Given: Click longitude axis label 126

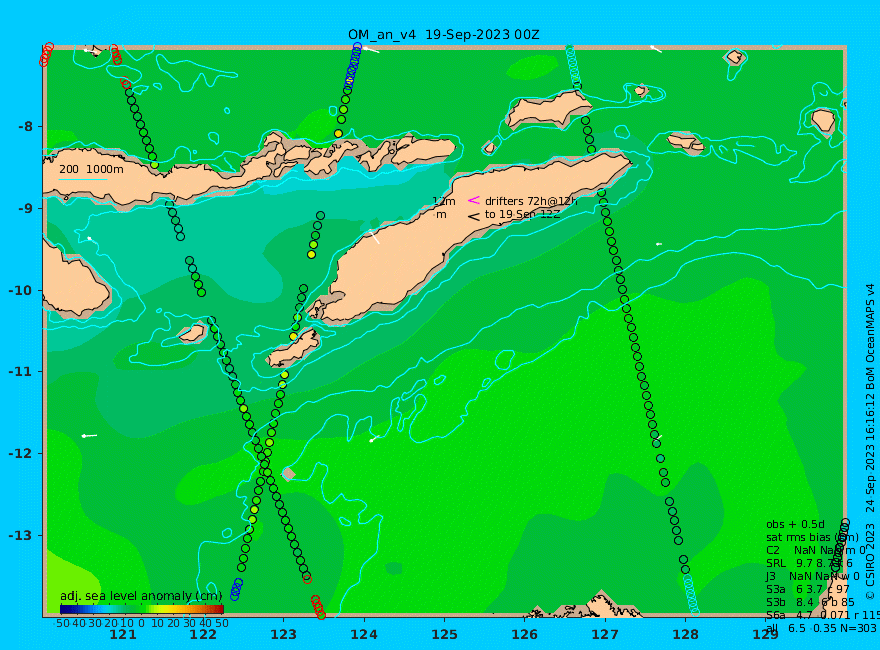Looking at the screenshot, I should click(525, 634).
